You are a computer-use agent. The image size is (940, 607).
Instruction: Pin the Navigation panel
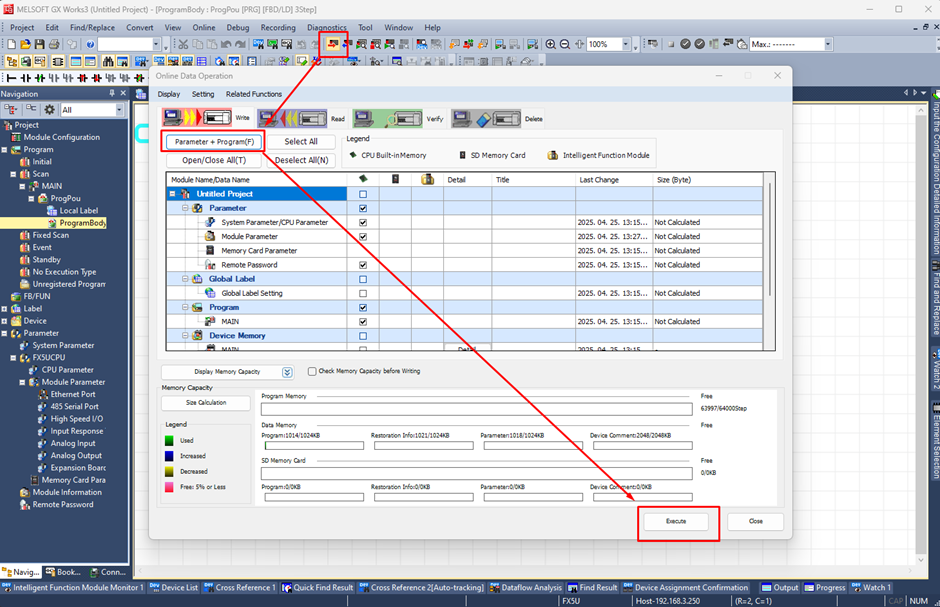[112, 93]
